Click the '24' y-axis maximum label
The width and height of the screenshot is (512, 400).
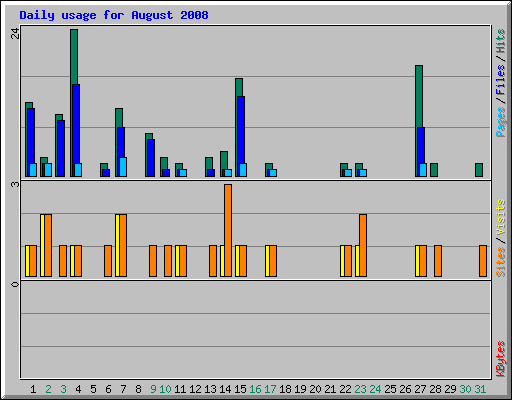pyautogui.click(x=15, y=33)
